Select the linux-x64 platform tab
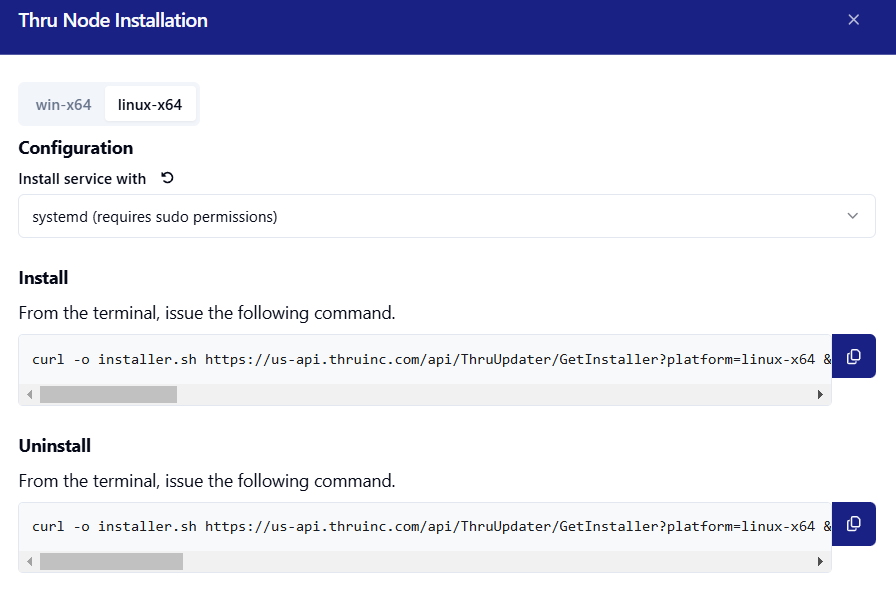Viewport: 896px width, 589px height. [150, 104]
